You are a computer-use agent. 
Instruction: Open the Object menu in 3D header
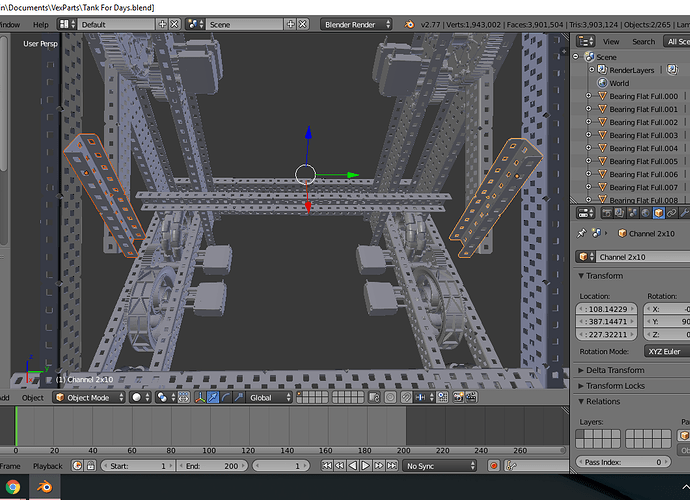pyautogui.click(x=33, y=398)
